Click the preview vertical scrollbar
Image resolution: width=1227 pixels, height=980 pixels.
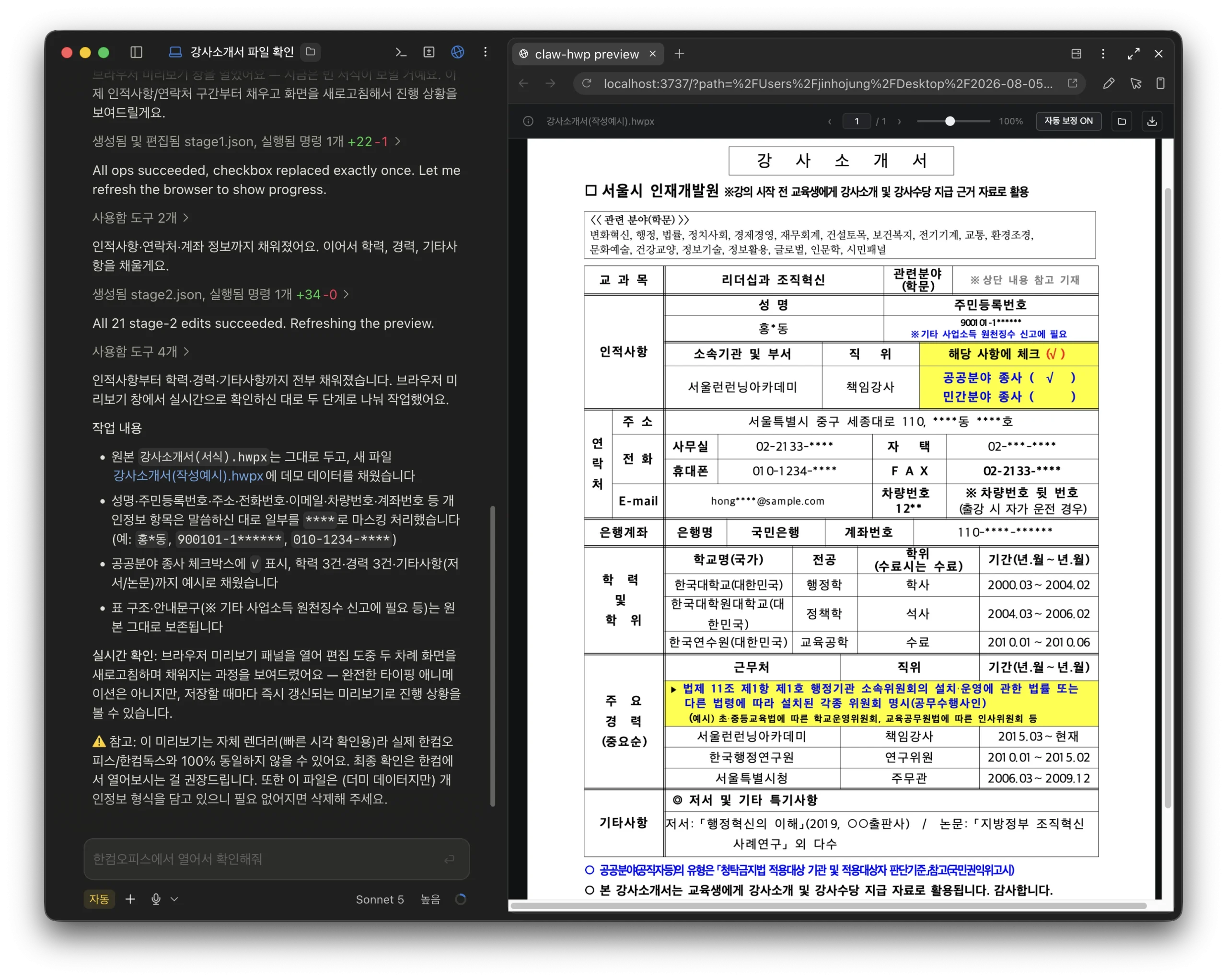click(1168, 498)
